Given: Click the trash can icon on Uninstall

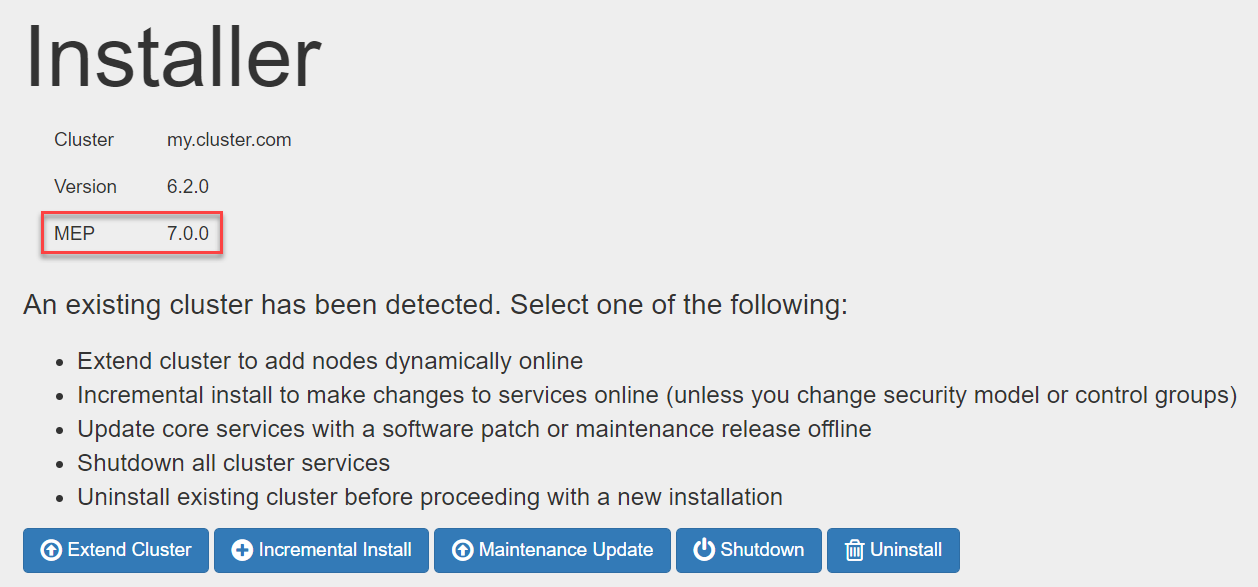Looking at the screenshot, I should (x=855, y=550).
